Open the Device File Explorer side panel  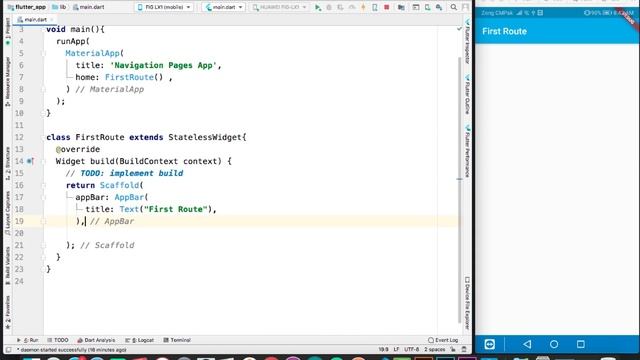point(467,304)
